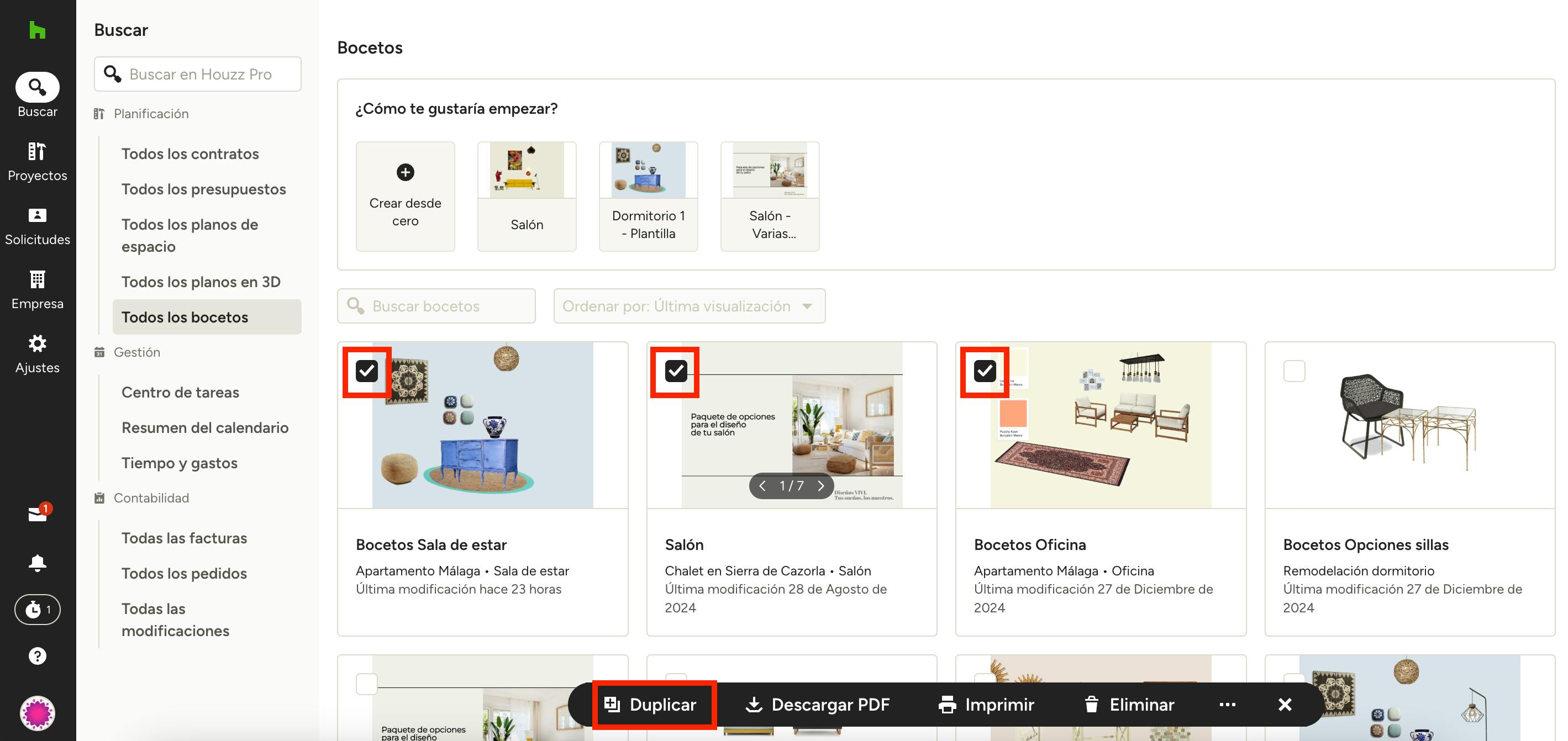Choose the Salón - Varias... template
This screenshot has width=1568, height=741.
pos(770,196)
